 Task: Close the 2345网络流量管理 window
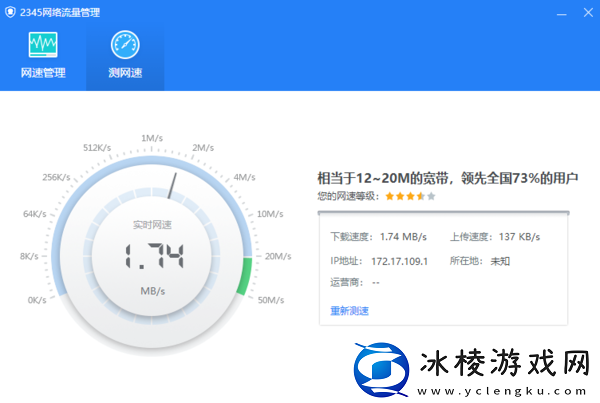click(x=589, y=13)
